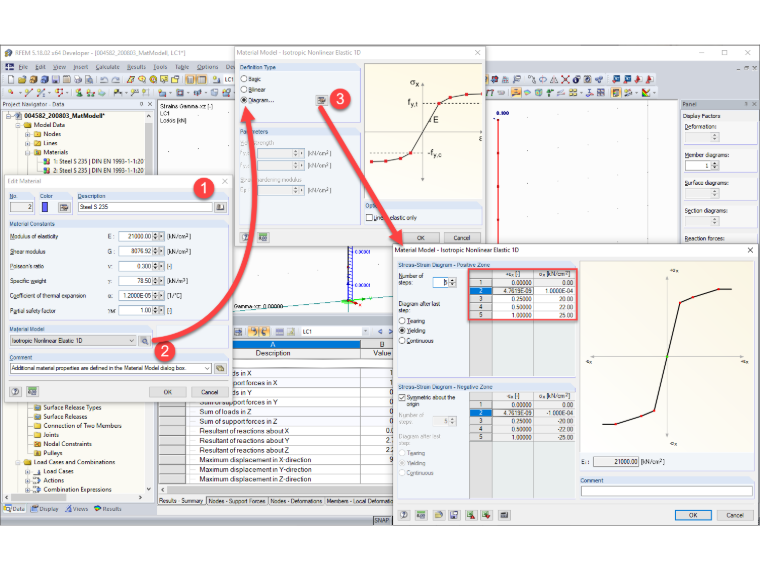Click the Save floppy disk toolbar icon
This screenshot has width=760, height=570.
56,79
